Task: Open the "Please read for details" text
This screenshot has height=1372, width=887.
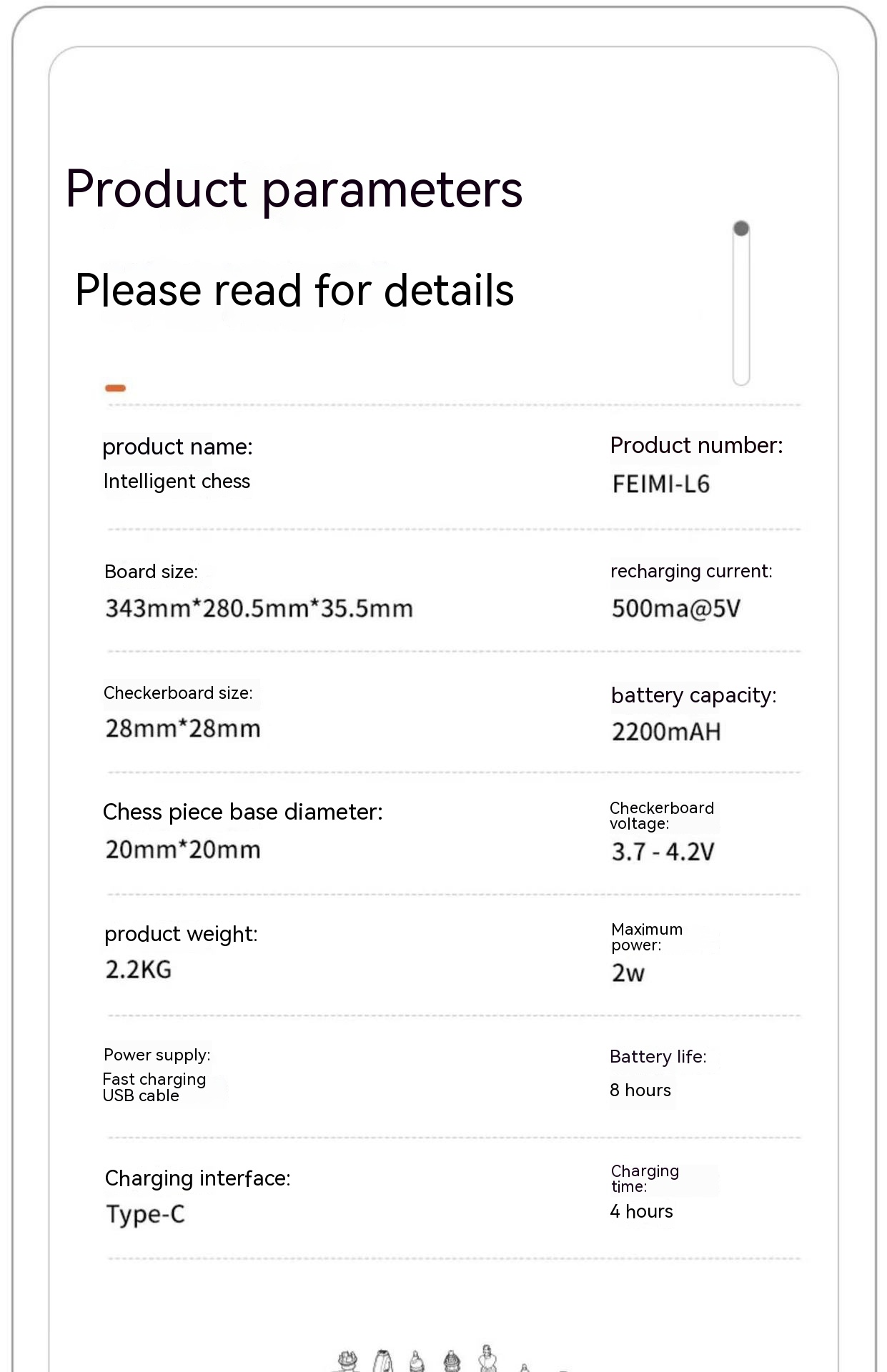Action: [294, 290]
